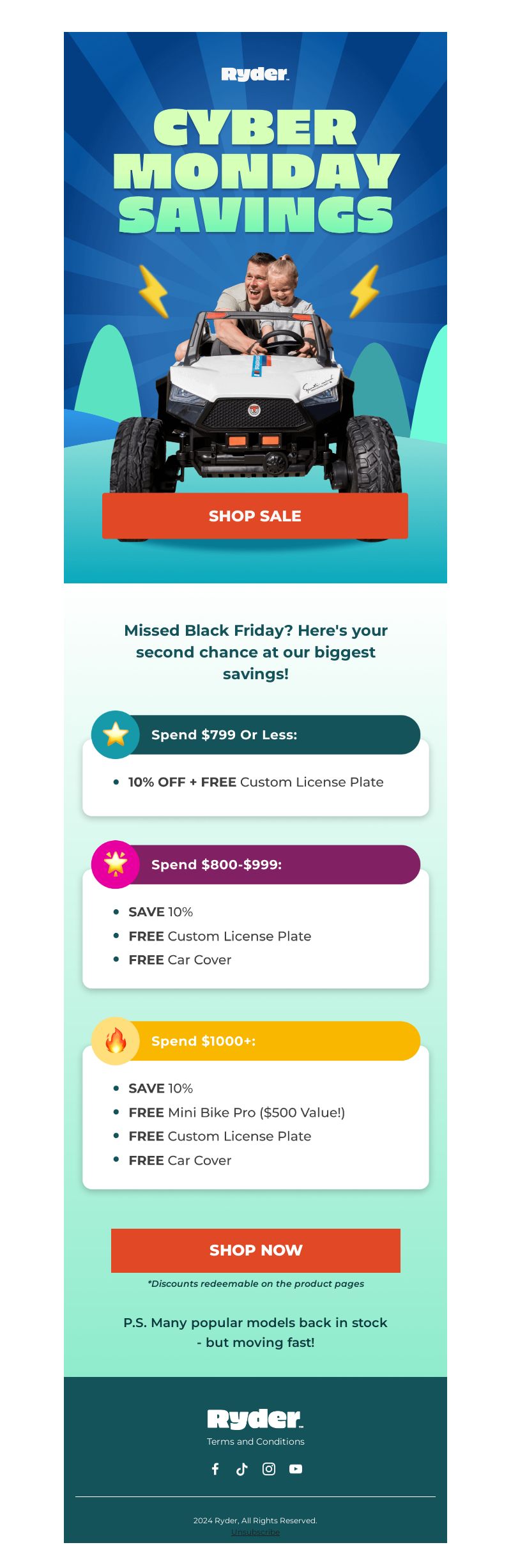The image size is (511, 1568).
Task: Visit the YouTube icon link
Action: 296,1469
